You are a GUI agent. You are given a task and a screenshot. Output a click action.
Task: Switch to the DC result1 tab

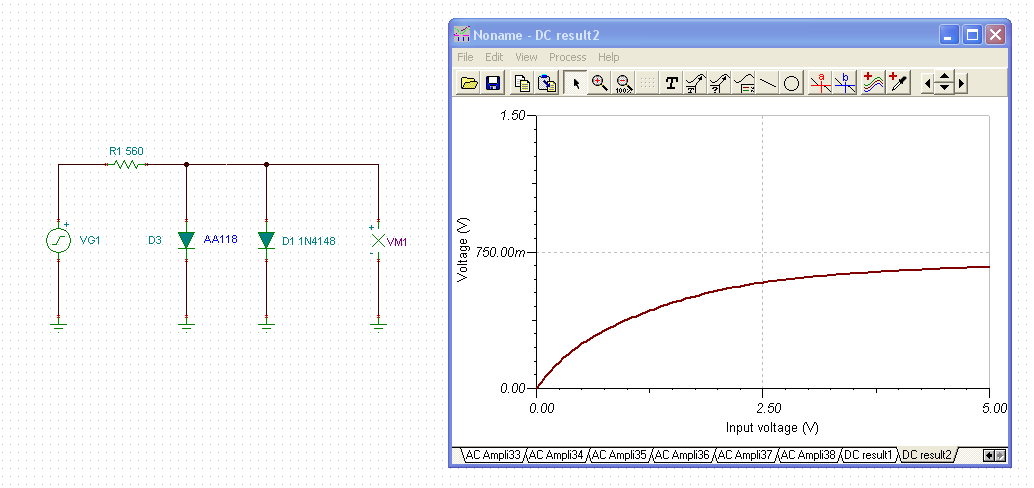click(x=868, y=455)
